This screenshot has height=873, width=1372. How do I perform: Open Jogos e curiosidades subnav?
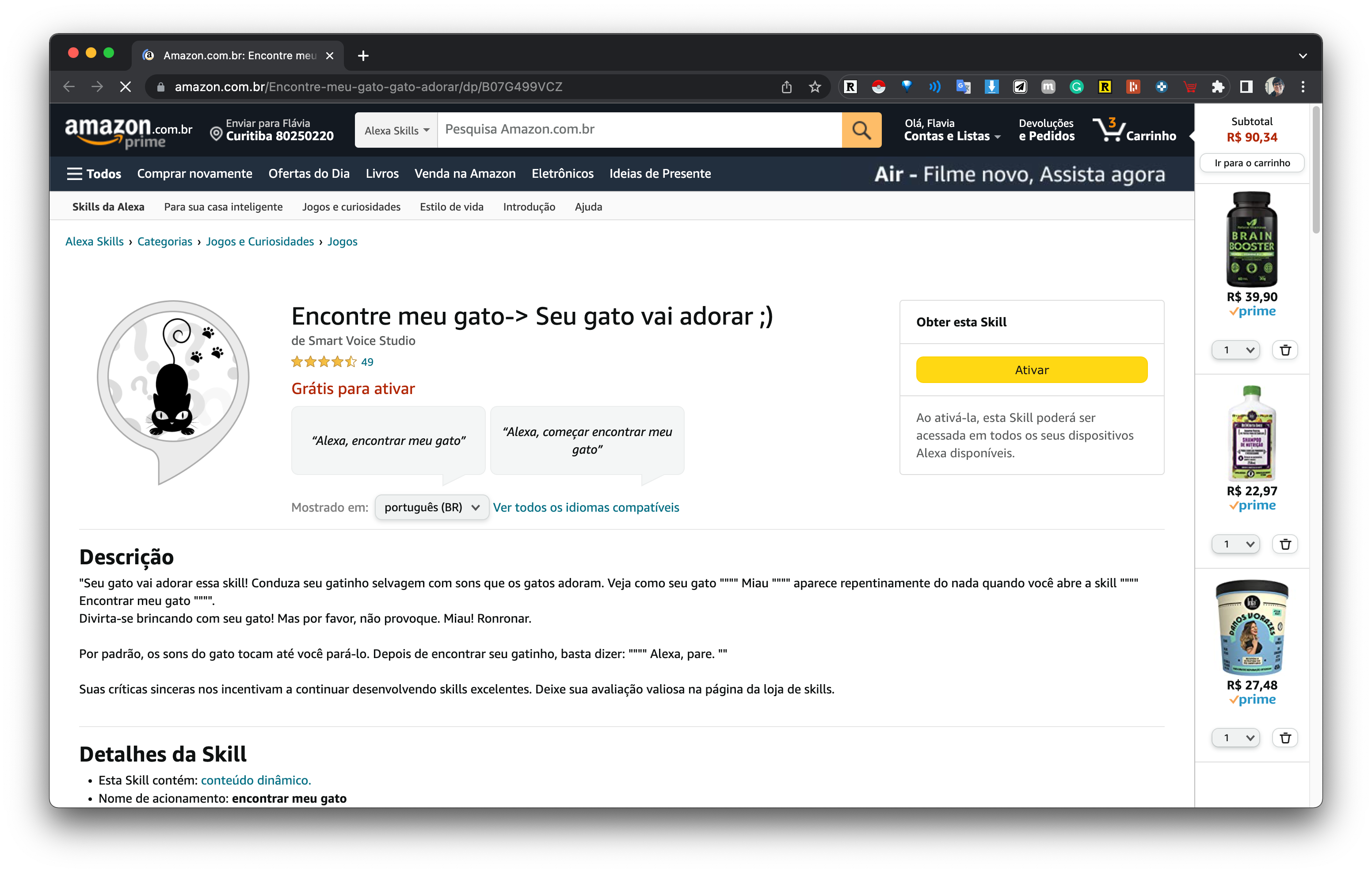pyautogui.click(x=351, y=207)
